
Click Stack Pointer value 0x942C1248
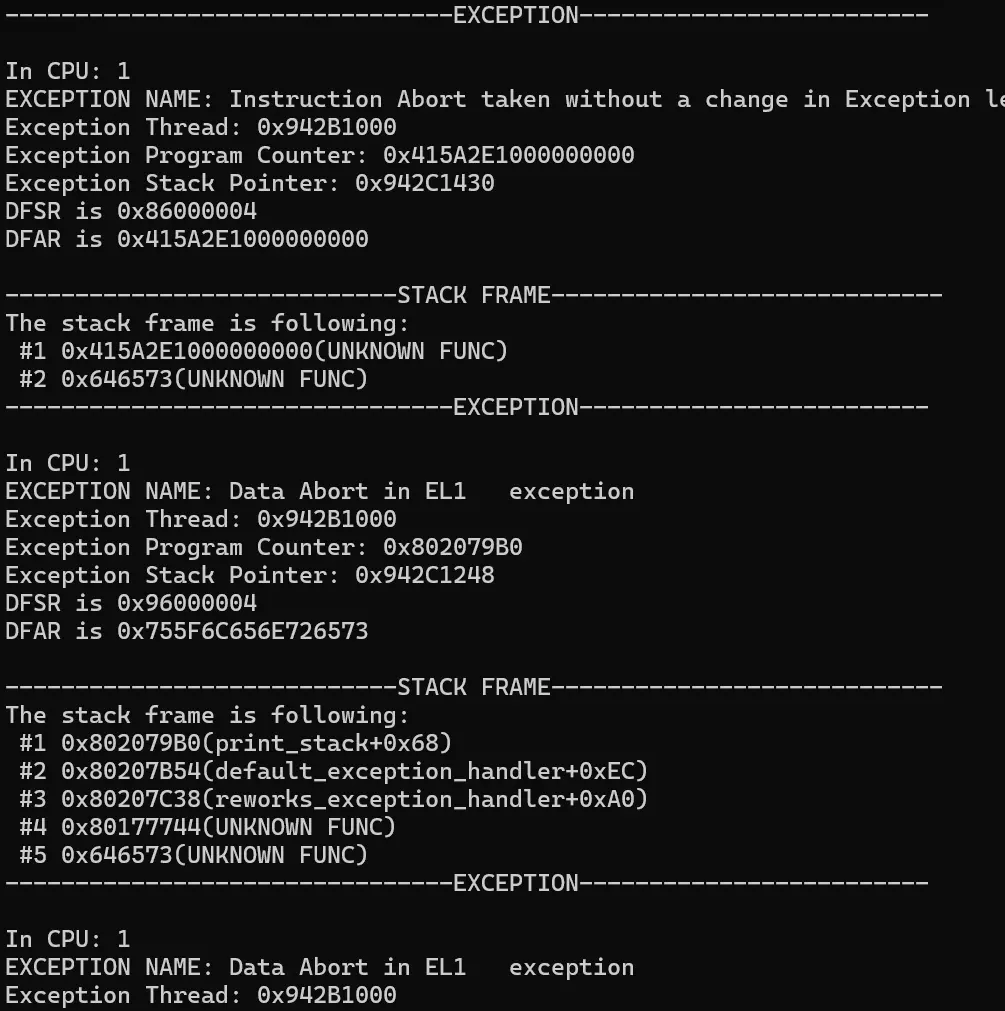[424, 575]
